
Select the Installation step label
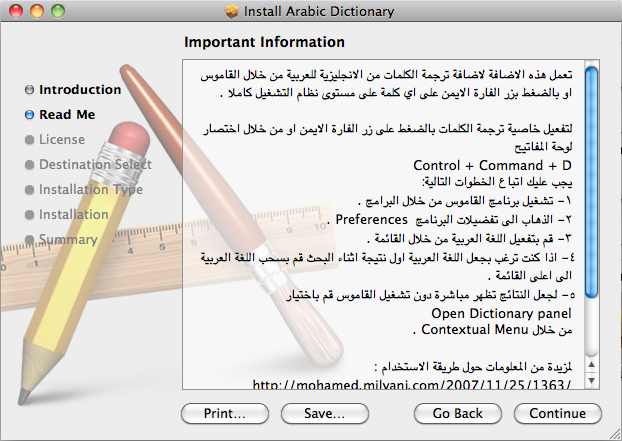point(73,214)
